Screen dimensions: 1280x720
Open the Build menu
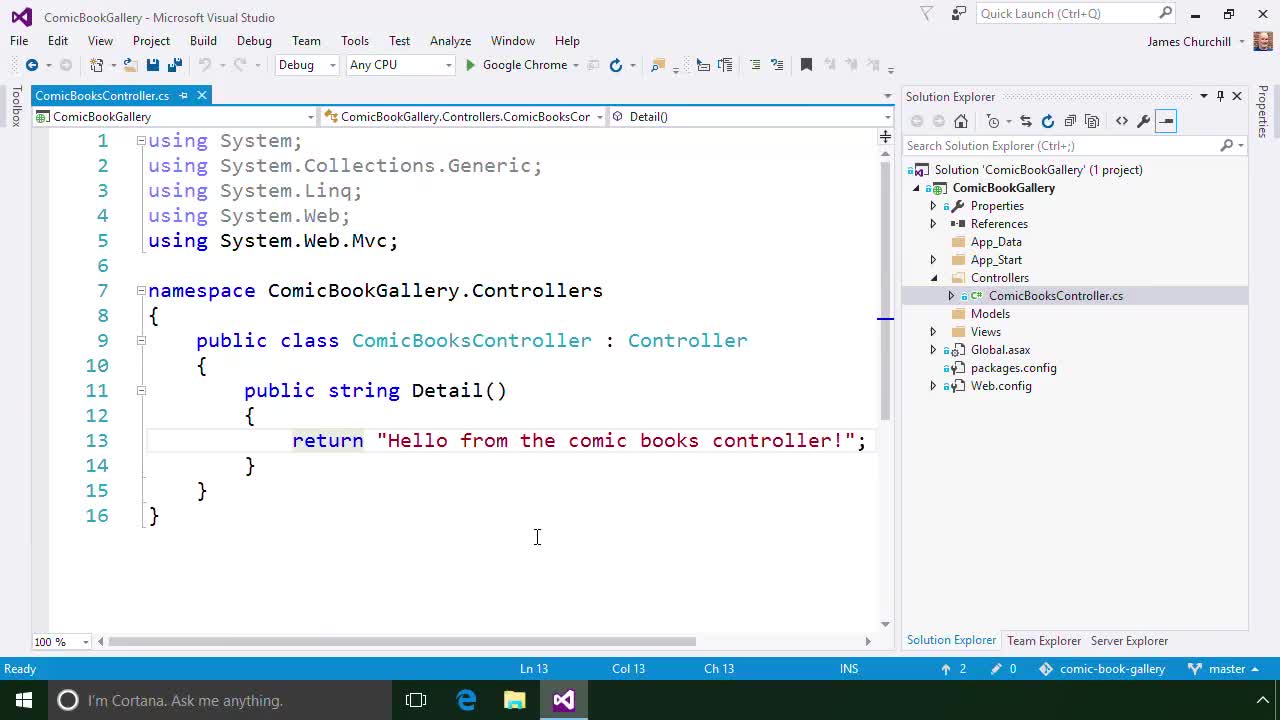point(203,41)
